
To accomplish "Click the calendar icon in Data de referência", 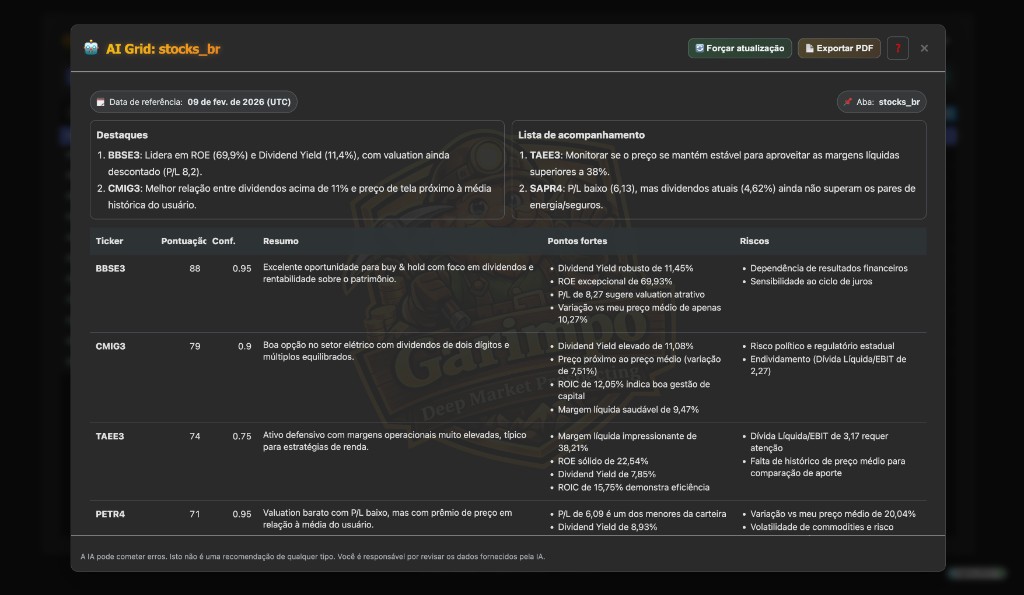I will click(x=100, y=102).
